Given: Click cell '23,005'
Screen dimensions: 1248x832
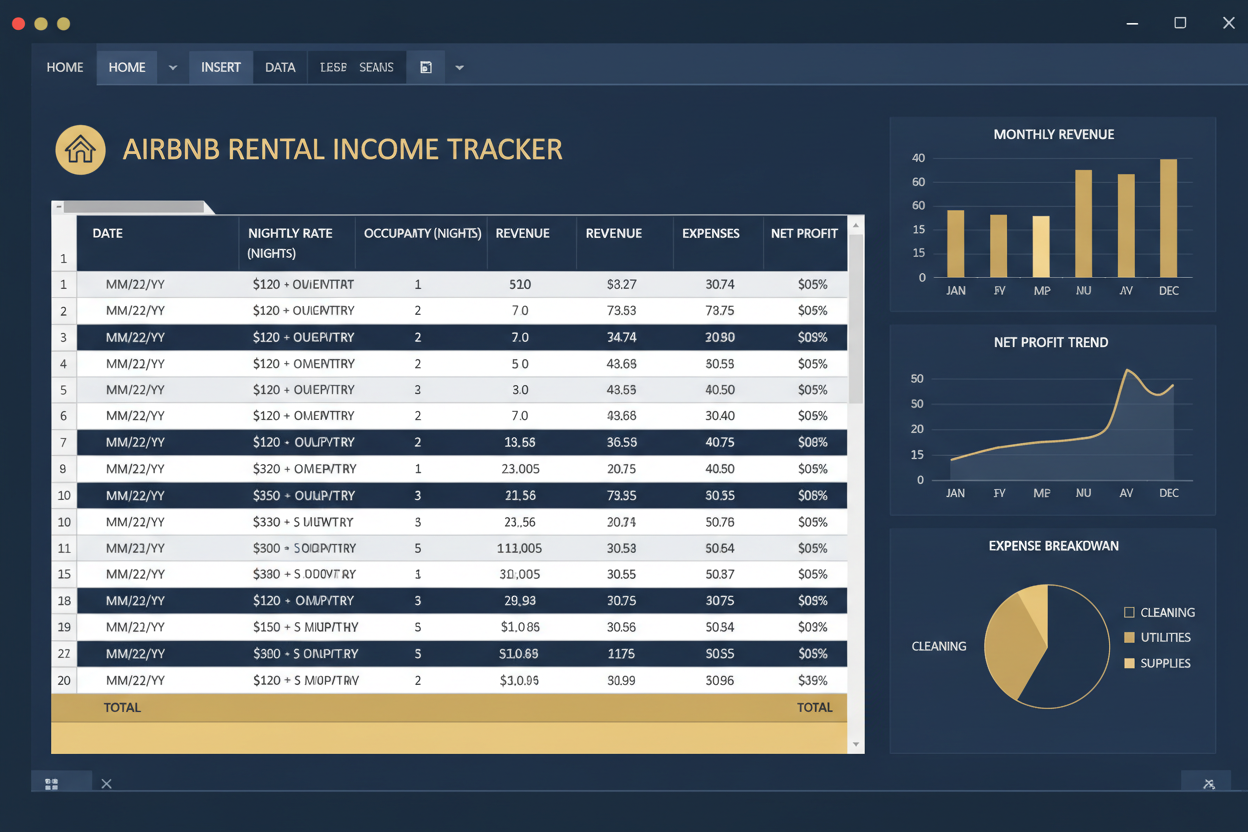Looking at the screenshot, I should pyautogui.click(x=520, y=468).
